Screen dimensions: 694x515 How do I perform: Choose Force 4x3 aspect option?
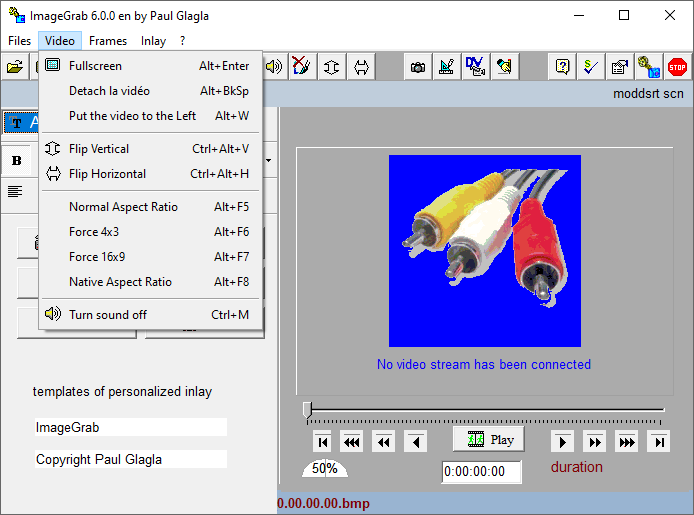[151, 231]
